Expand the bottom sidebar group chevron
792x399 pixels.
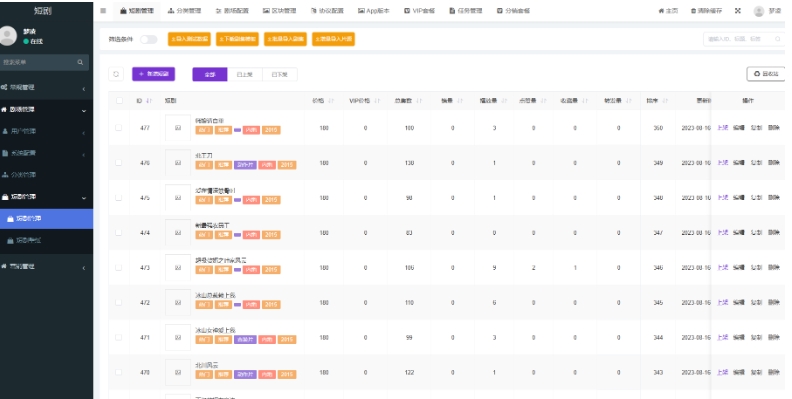click(84, 268)
